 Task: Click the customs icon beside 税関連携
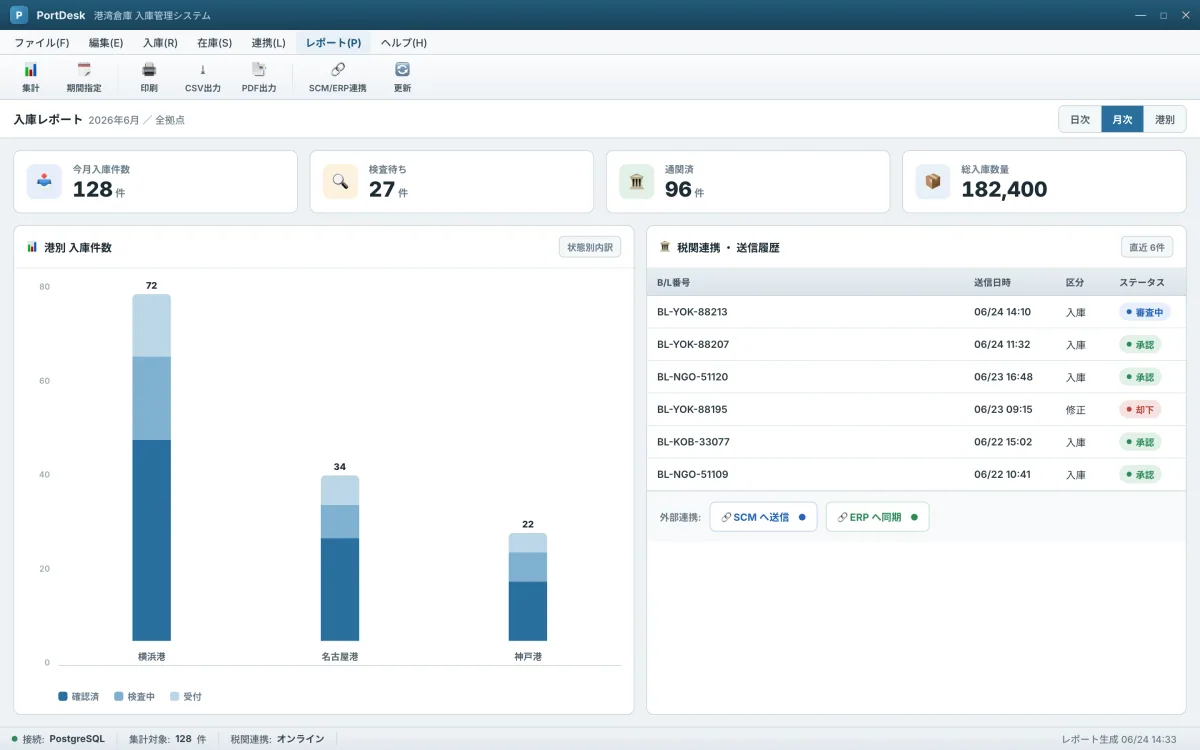click(665, 247)
